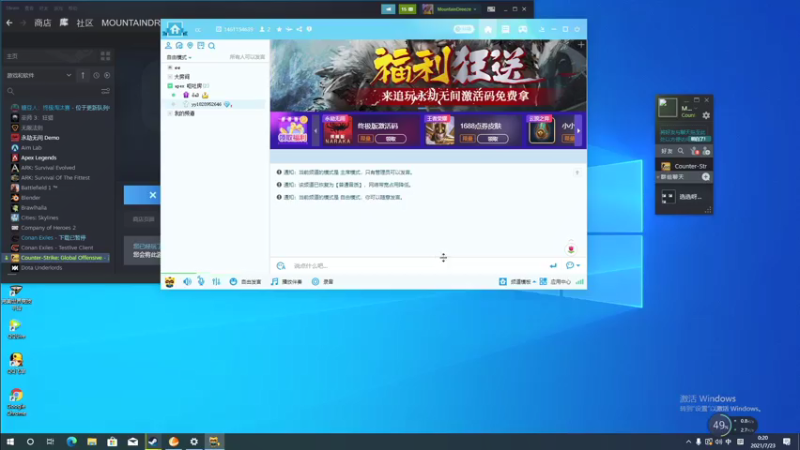Viewport: 800px width, 450px height.
Task: Open the Library menu in Steam
Action: (64, 23)
